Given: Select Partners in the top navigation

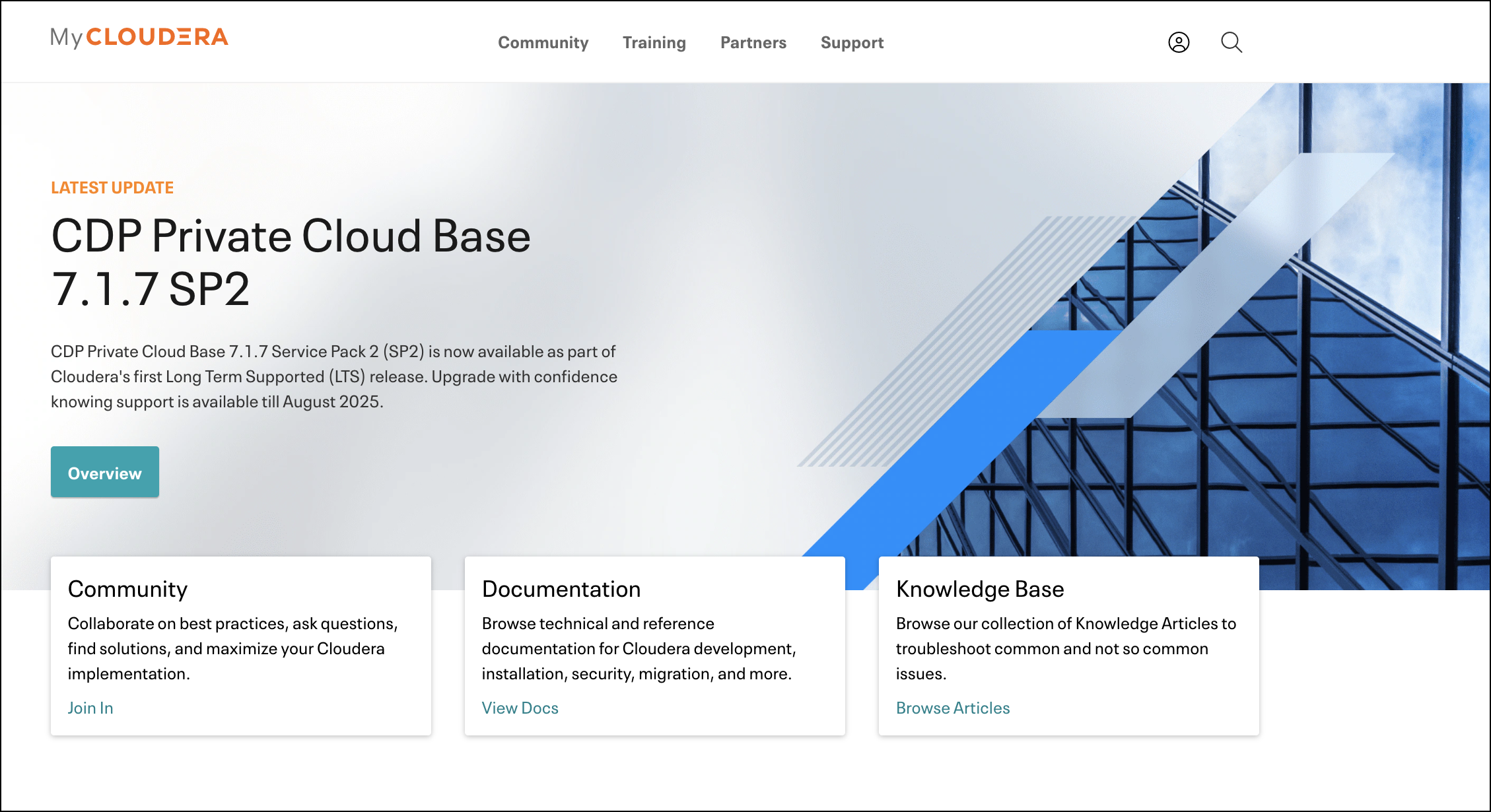Looking at the screenshot, I should (x=753, y=43).
